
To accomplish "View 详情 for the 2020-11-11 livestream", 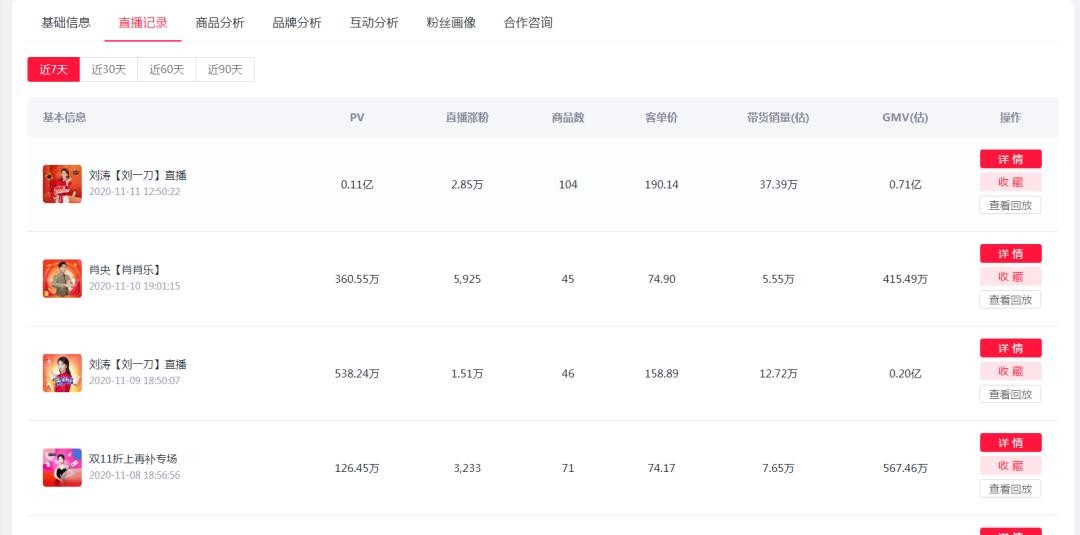I will 1010,159.
